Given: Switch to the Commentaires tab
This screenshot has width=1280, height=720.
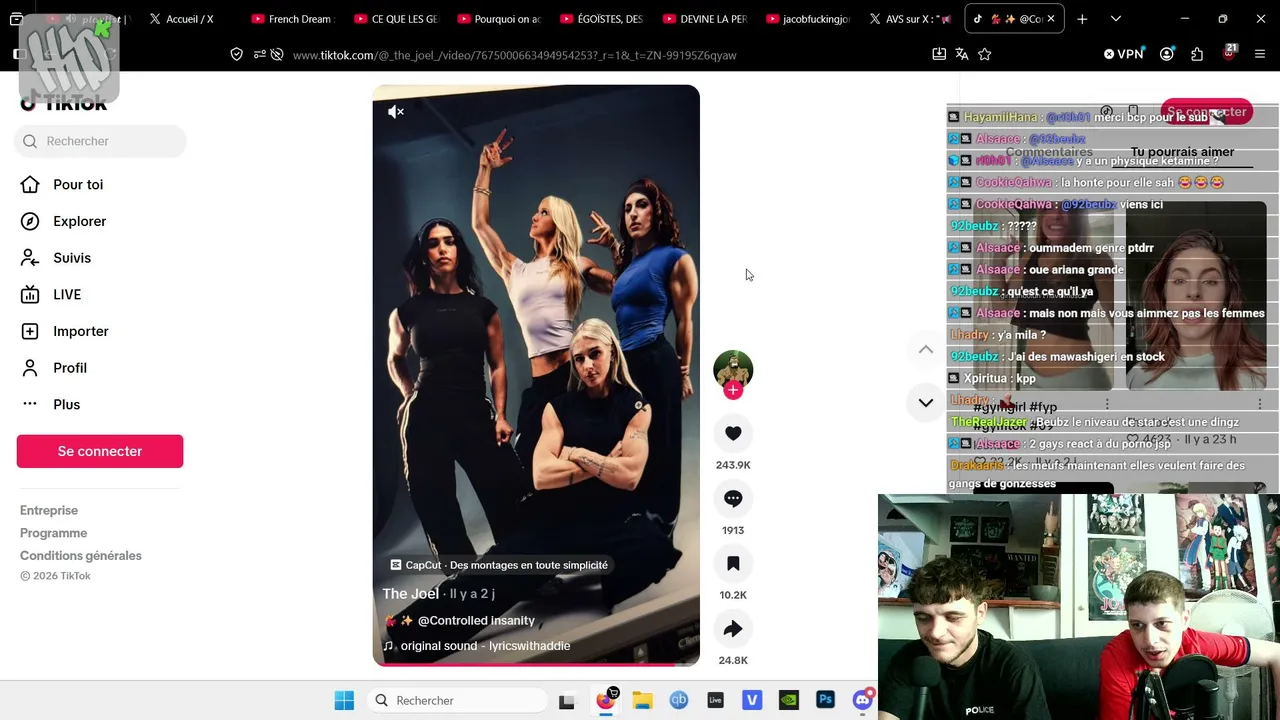Looking at the screenshot, I should [x=1049, y=152].
